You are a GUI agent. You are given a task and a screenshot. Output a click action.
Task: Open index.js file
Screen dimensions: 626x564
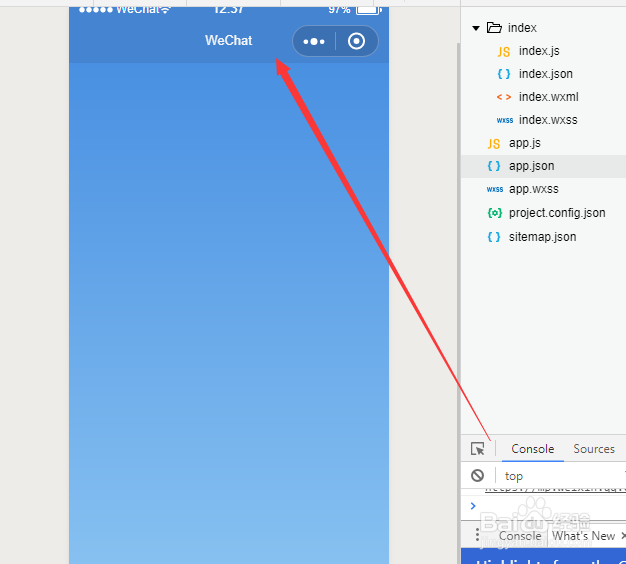point(539,51)
